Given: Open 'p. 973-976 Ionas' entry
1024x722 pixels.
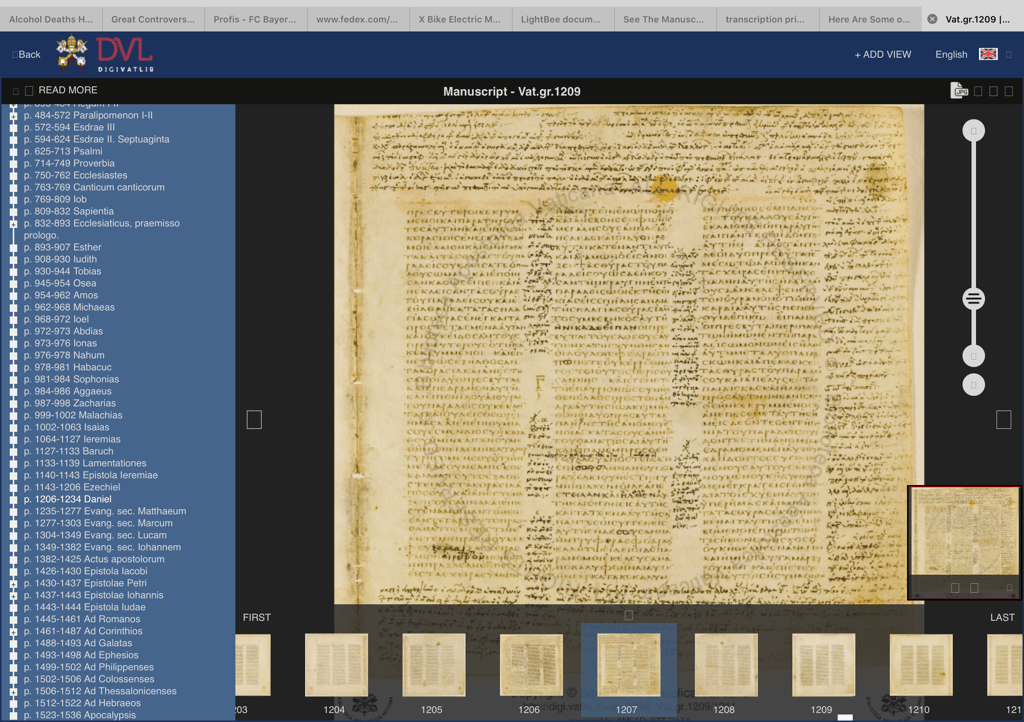Looking at the screenshot, I should (60, 343).
